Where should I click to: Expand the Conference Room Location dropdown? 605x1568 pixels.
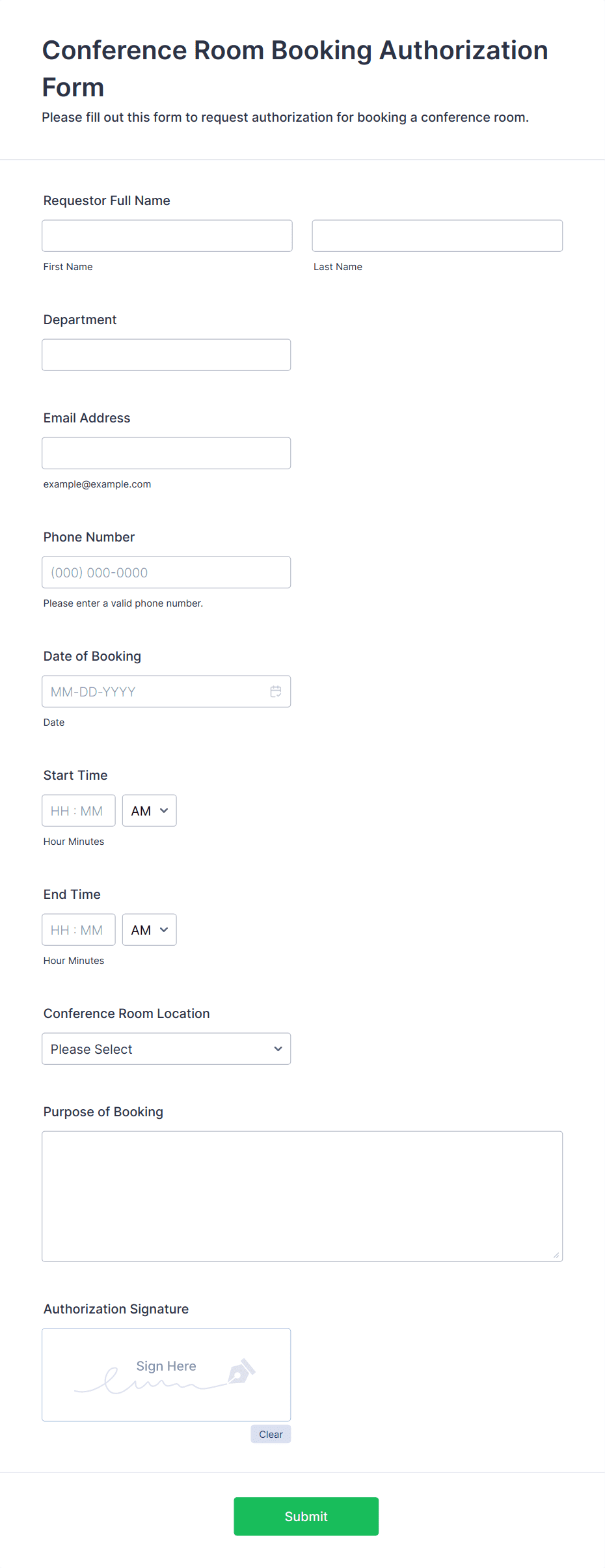166,1049
